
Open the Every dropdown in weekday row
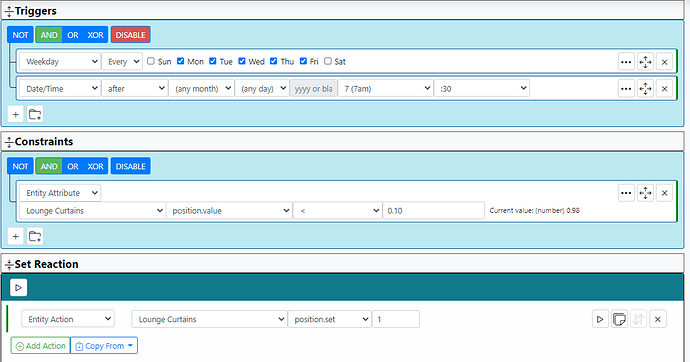click(x=122, y=62)
